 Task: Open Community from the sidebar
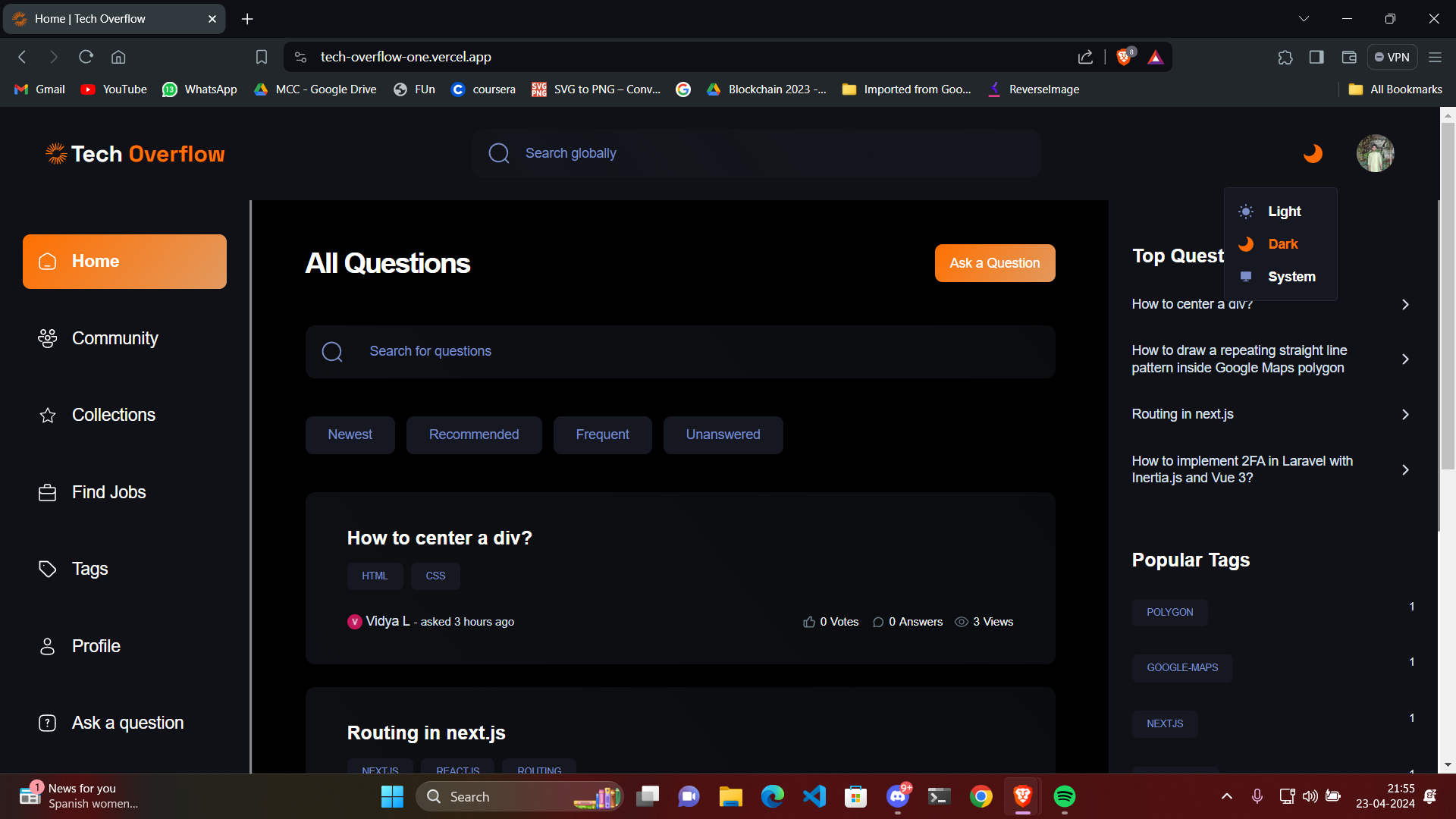point(115,338)
